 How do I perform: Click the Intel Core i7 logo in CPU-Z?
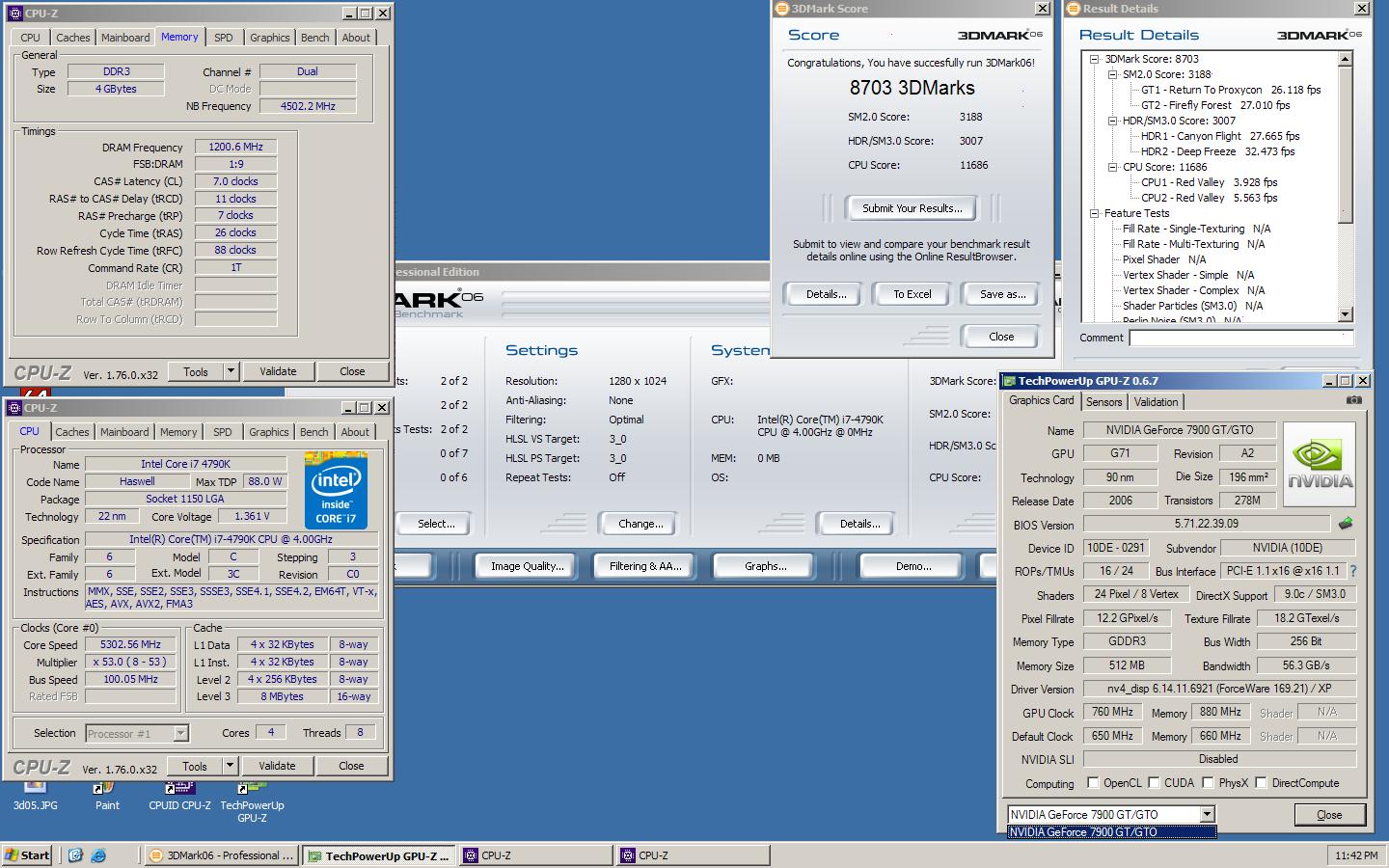tap(336, 491)
